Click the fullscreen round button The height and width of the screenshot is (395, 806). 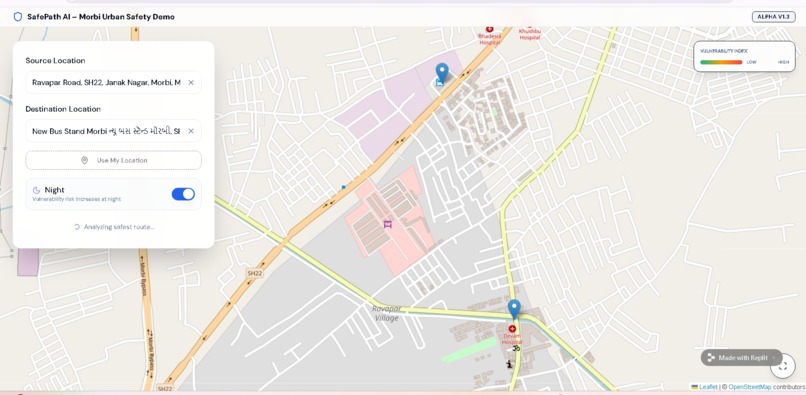tap(783, 366)
